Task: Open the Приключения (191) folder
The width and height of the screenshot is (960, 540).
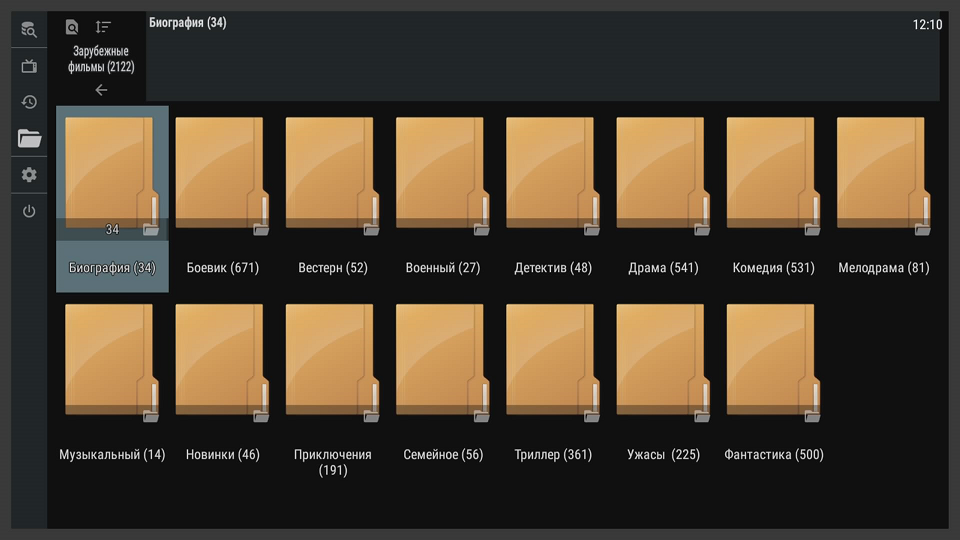Action: click(x=332, y=365)
